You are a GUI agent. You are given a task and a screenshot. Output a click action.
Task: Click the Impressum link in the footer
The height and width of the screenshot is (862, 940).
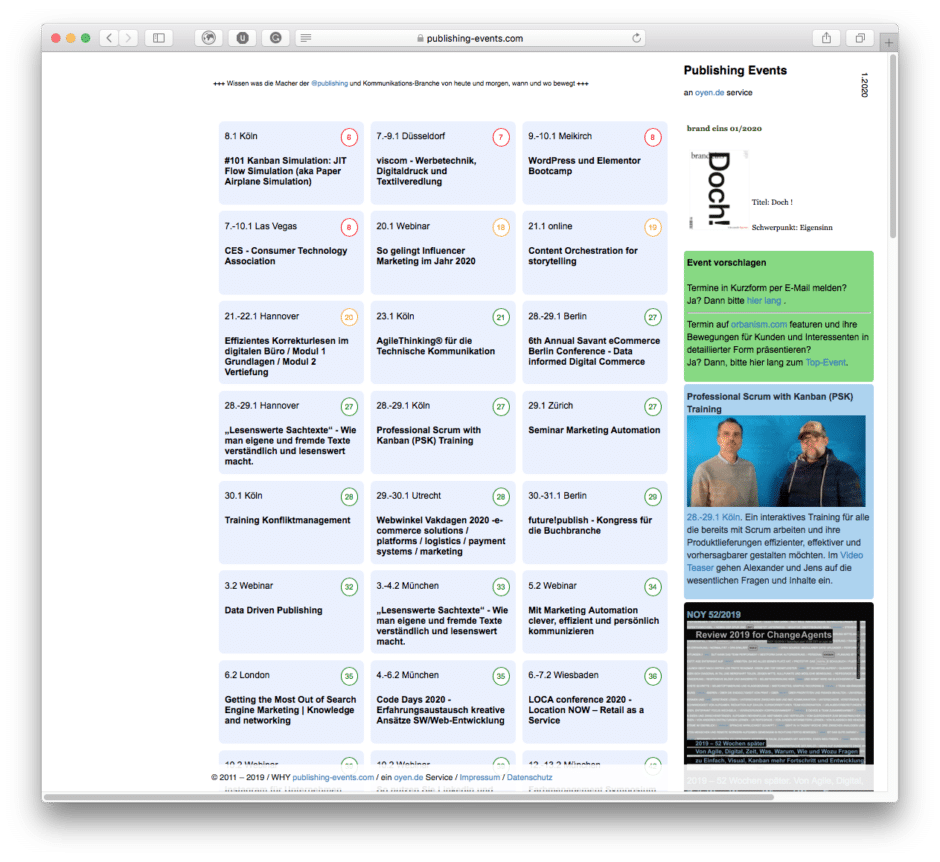[x=480, y=777]
